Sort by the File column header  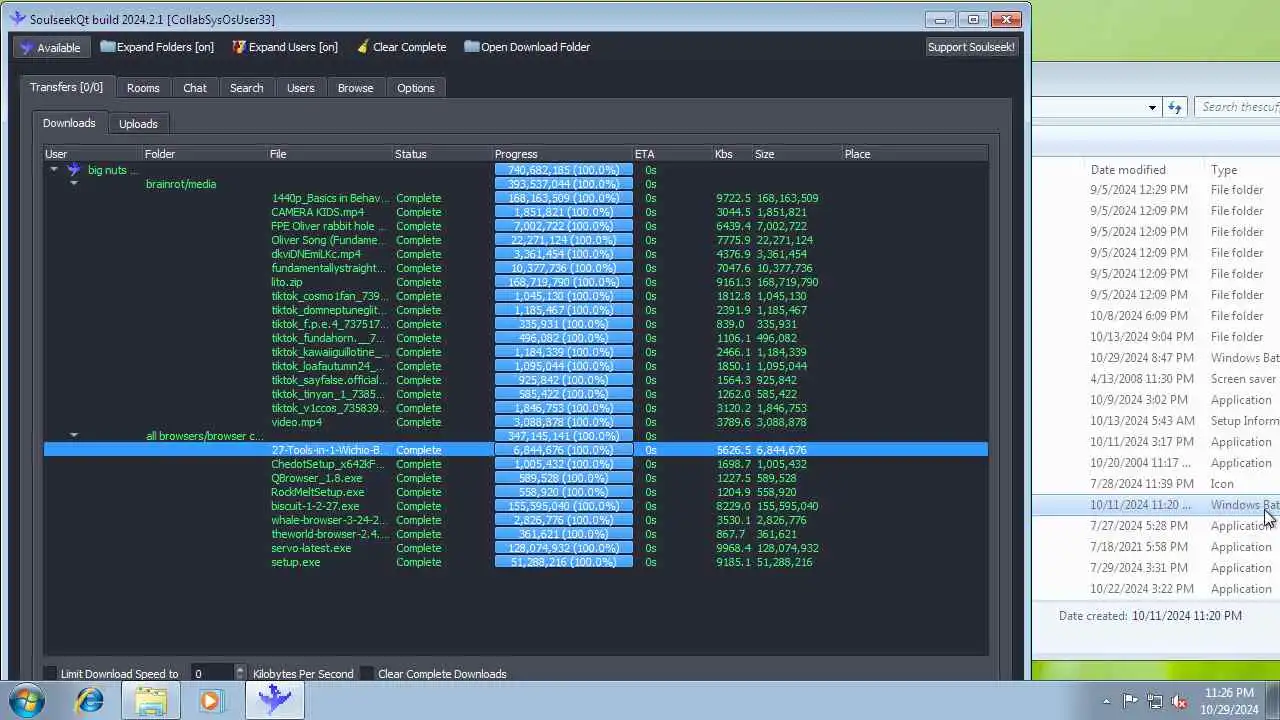(x=330, y=154)
